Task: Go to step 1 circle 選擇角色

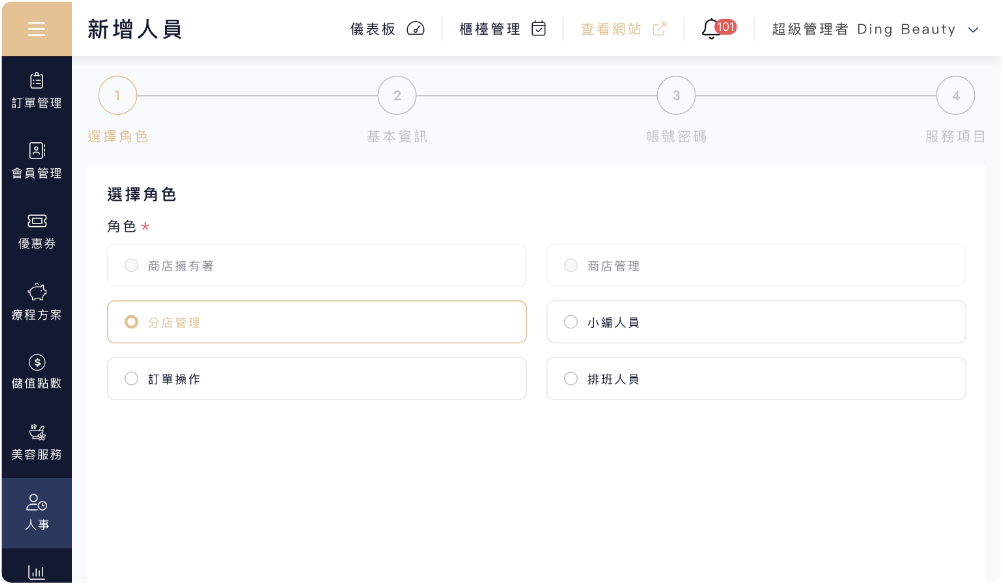Action: pos(117,95)
